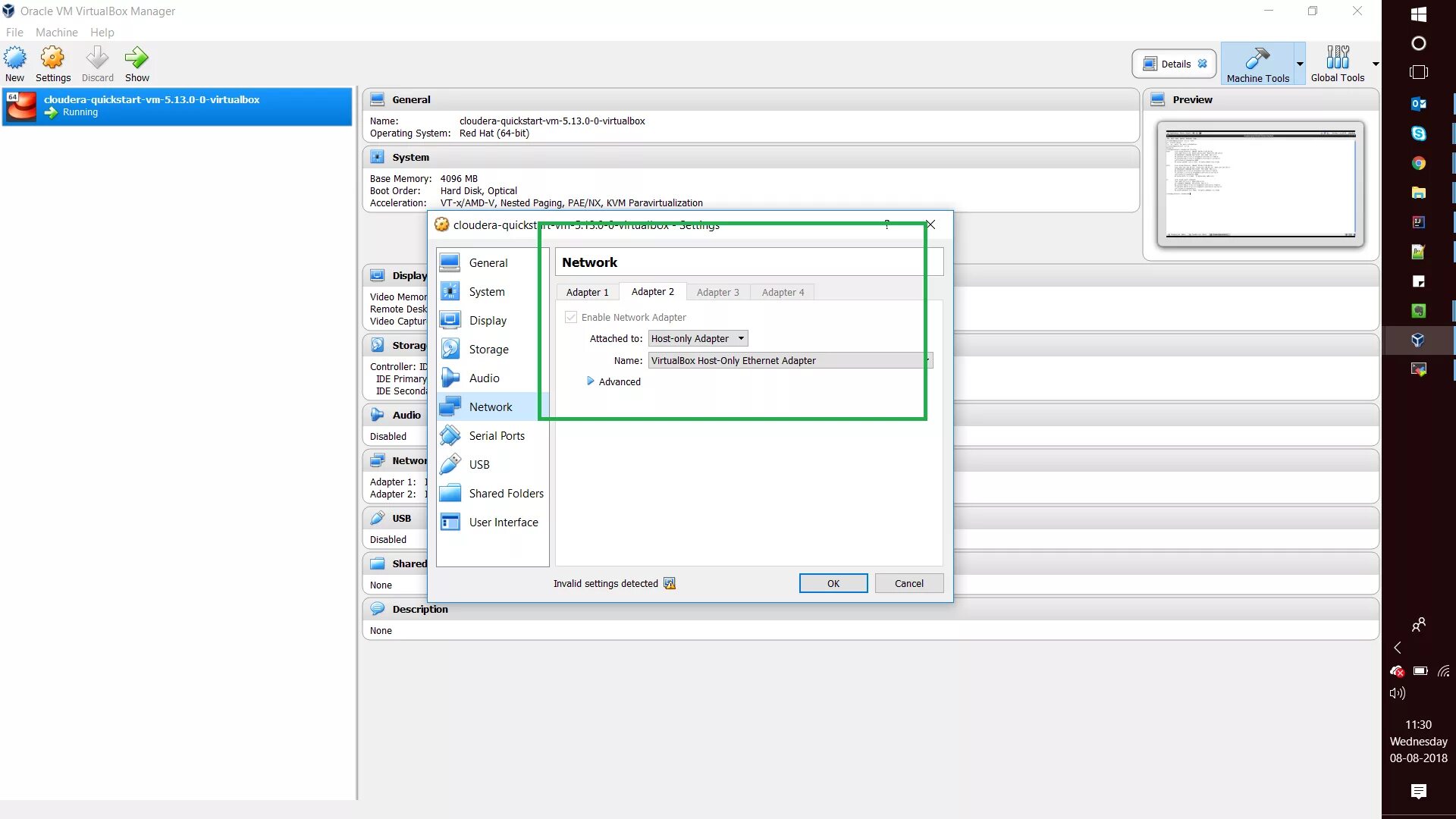Switch to the Adapter 4 tab

coord(783,292)
